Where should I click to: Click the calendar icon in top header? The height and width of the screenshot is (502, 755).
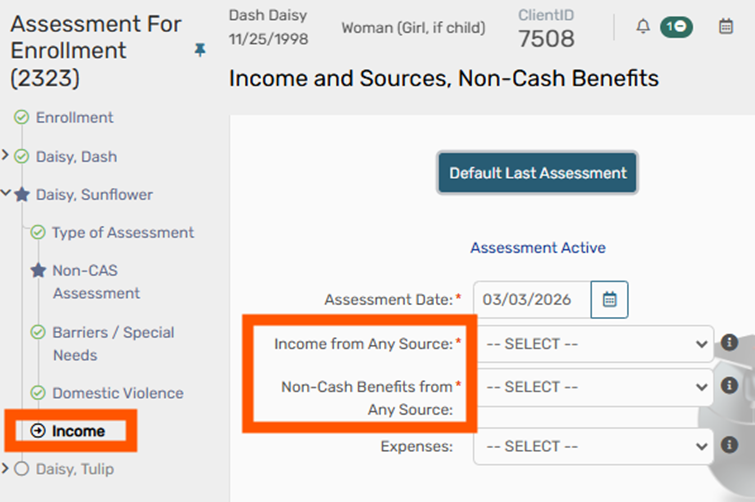click(726, 27)
